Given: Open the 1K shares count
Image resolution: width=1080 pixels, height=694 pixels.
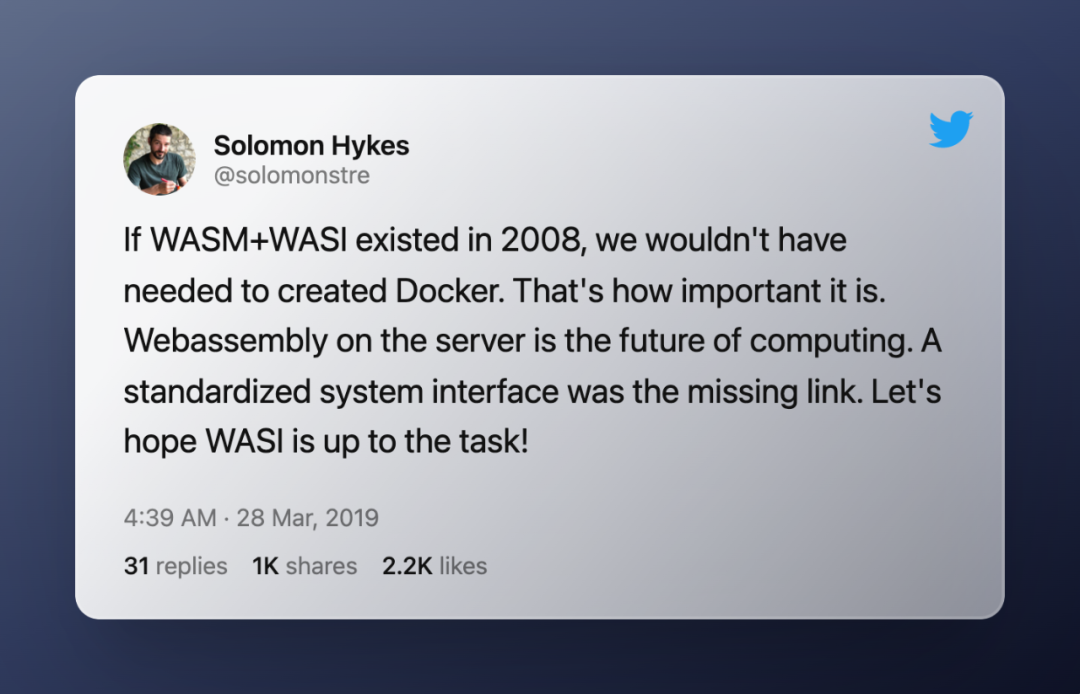Looking at the screenshot, I should pos(304,566).
